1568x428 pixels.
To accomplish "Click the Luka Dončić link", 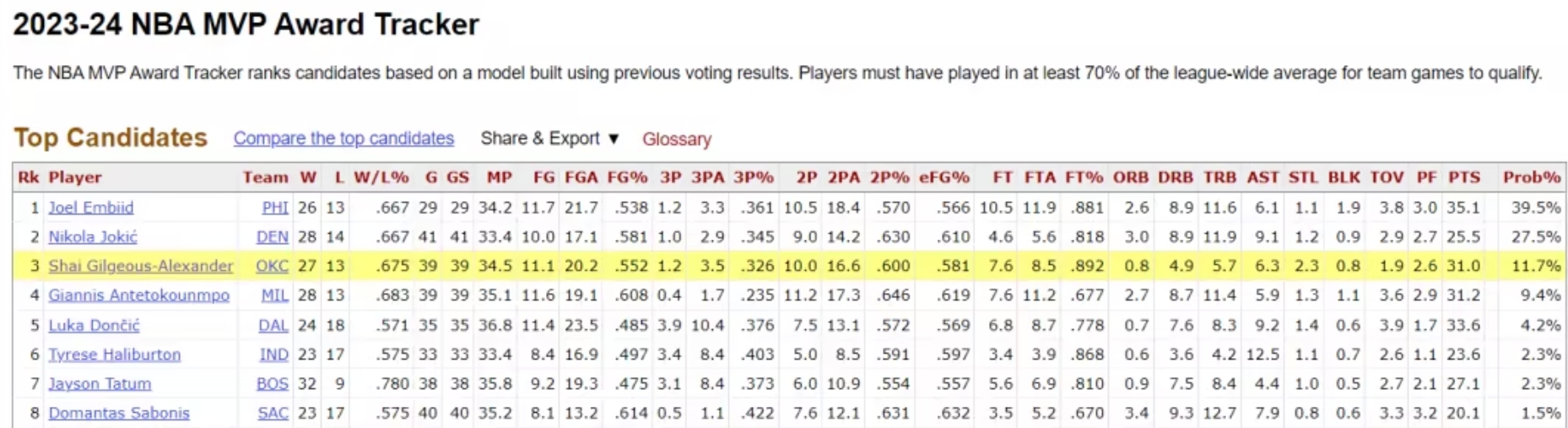I will [x=94, y=325].
